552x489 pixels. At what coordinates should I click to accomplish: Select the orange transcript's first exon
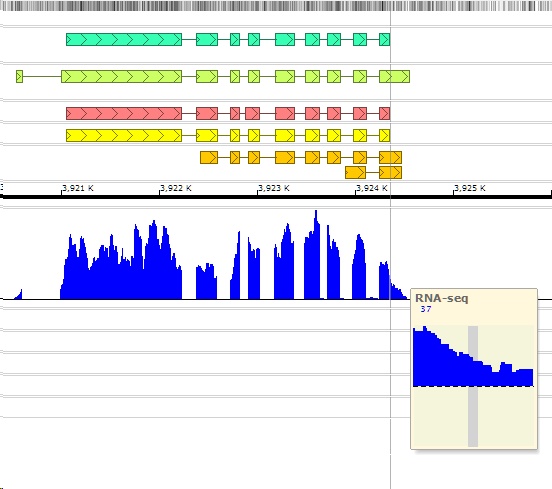(x=209, y=157)
